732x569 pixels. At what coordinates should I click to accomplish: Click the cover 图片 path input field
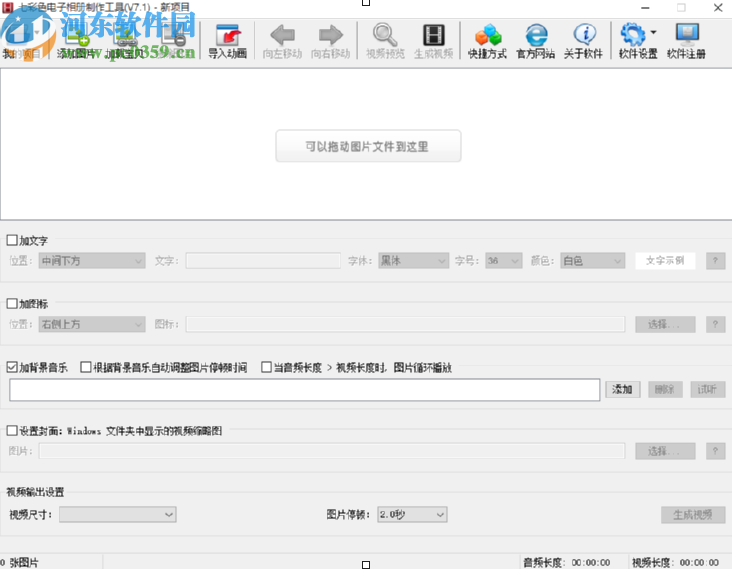332,451
